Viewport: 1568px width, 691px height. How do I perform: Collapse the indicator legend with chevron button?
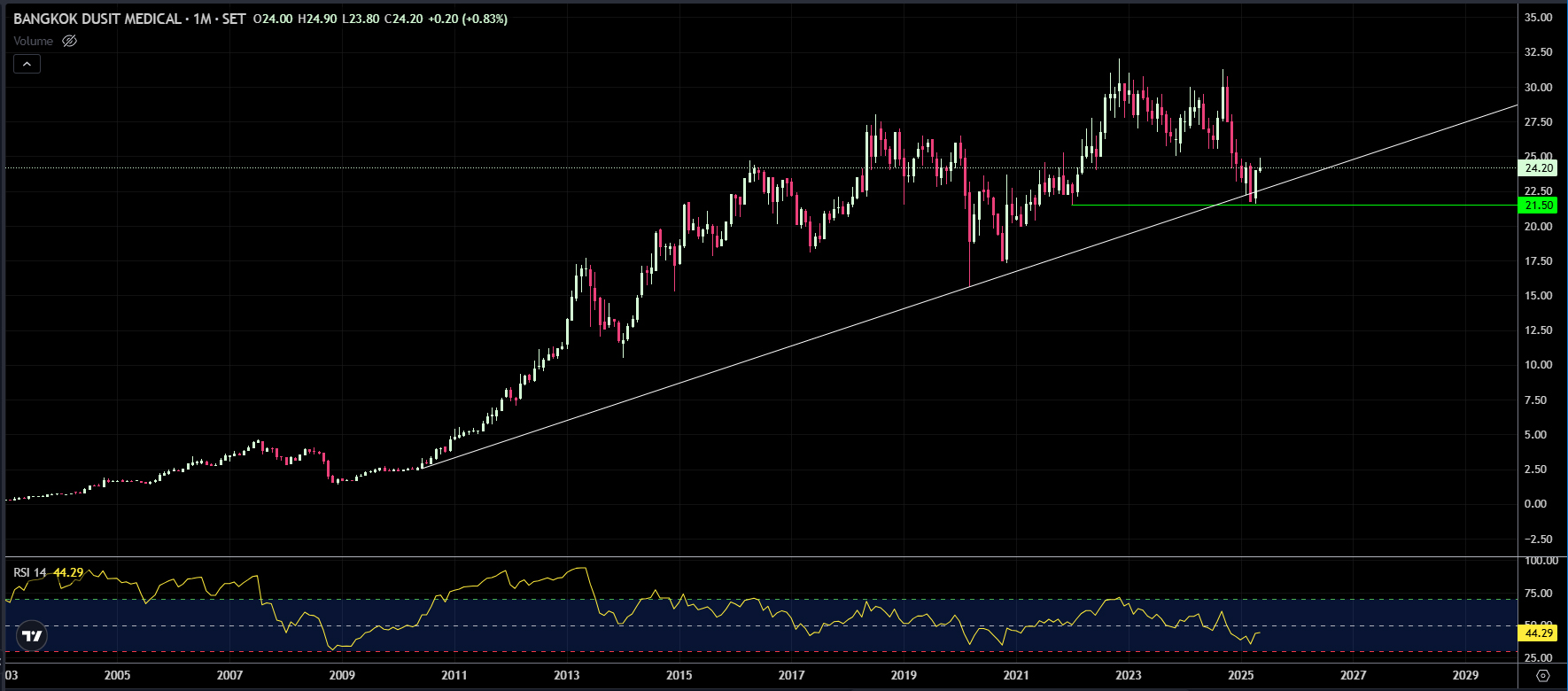(x=27, y=64)
